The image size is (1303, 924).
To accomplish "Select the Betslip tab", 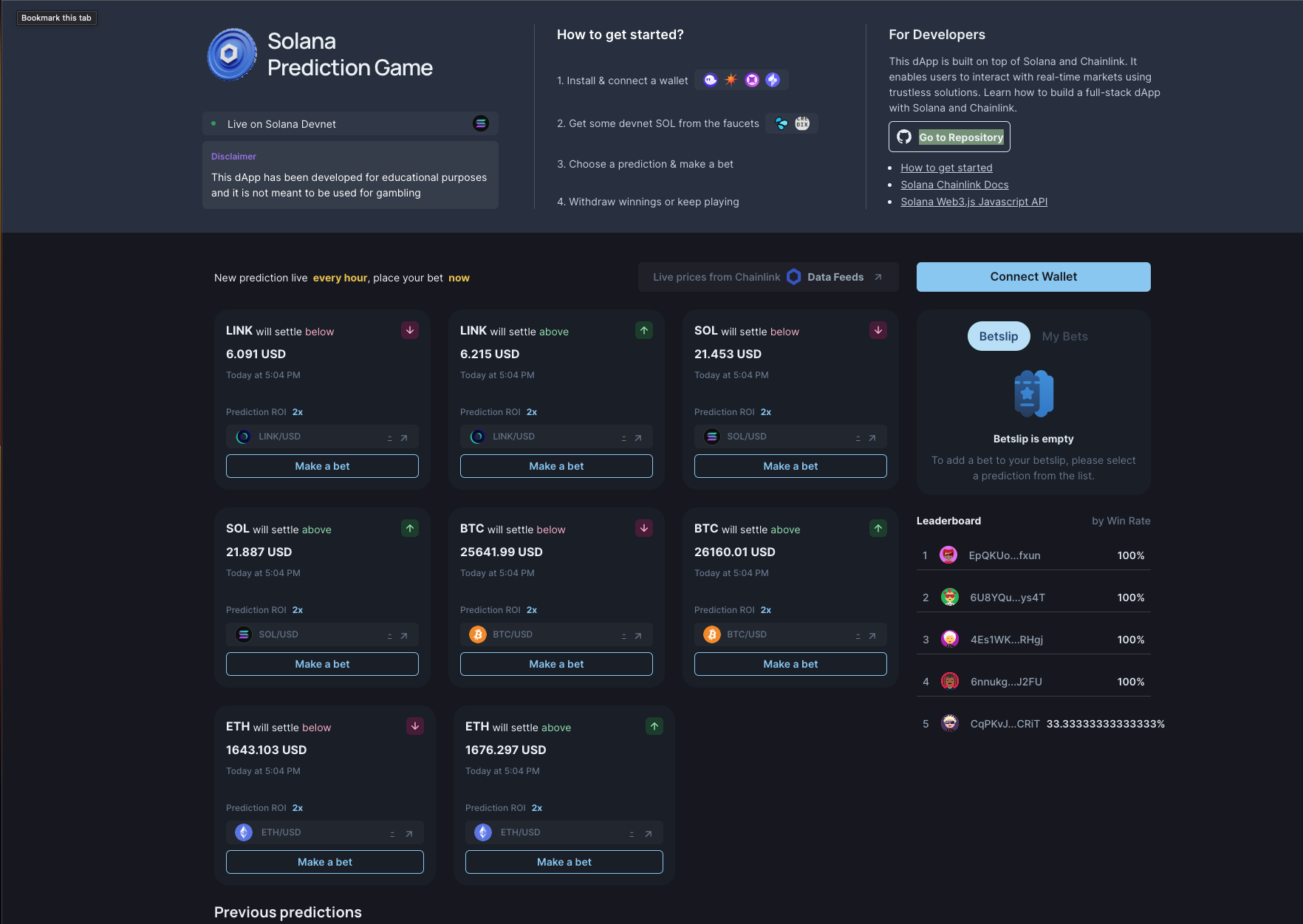I will [998, 336].
